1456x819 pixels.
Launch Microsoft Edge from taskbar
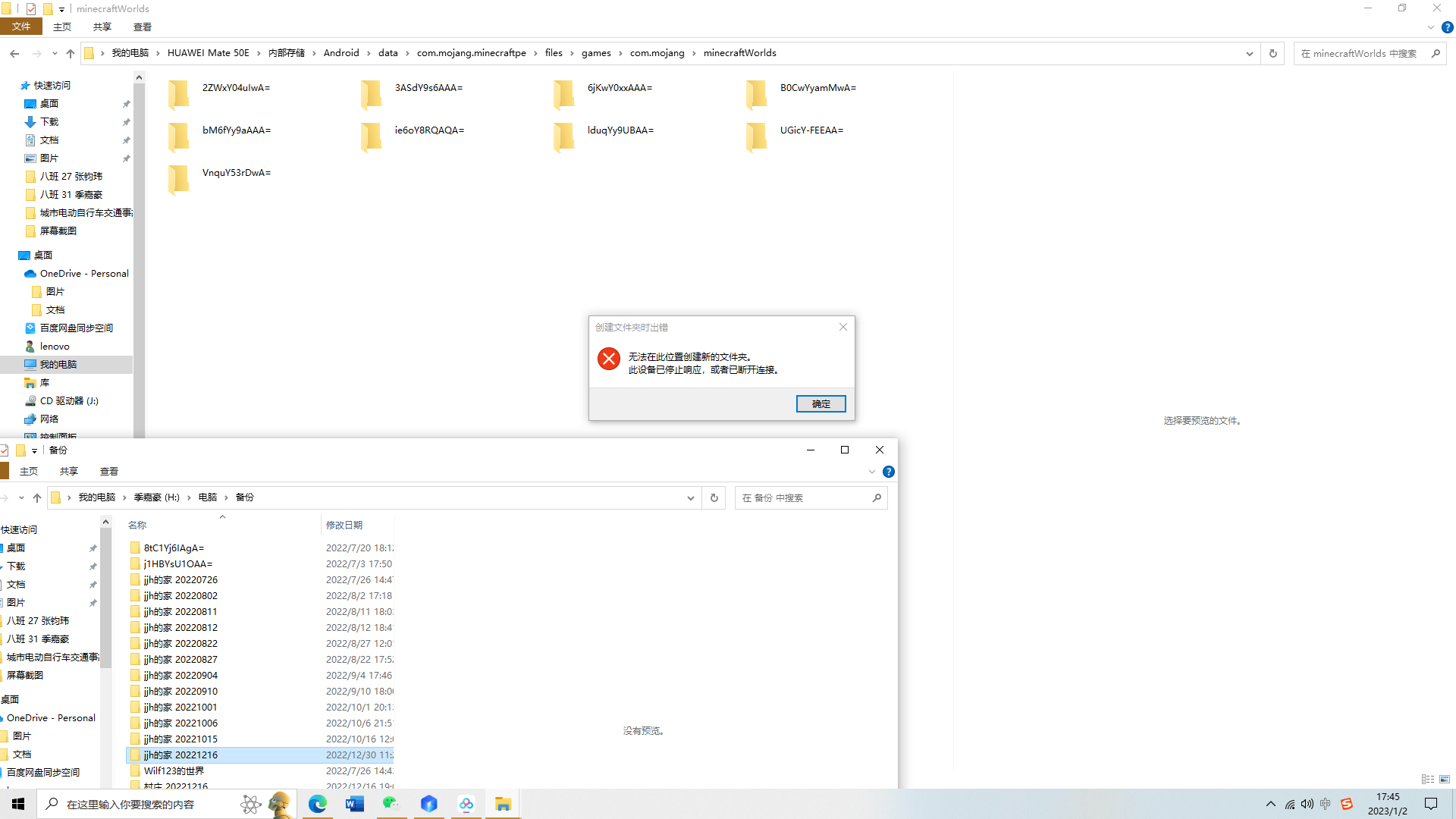tap(317, 804)
